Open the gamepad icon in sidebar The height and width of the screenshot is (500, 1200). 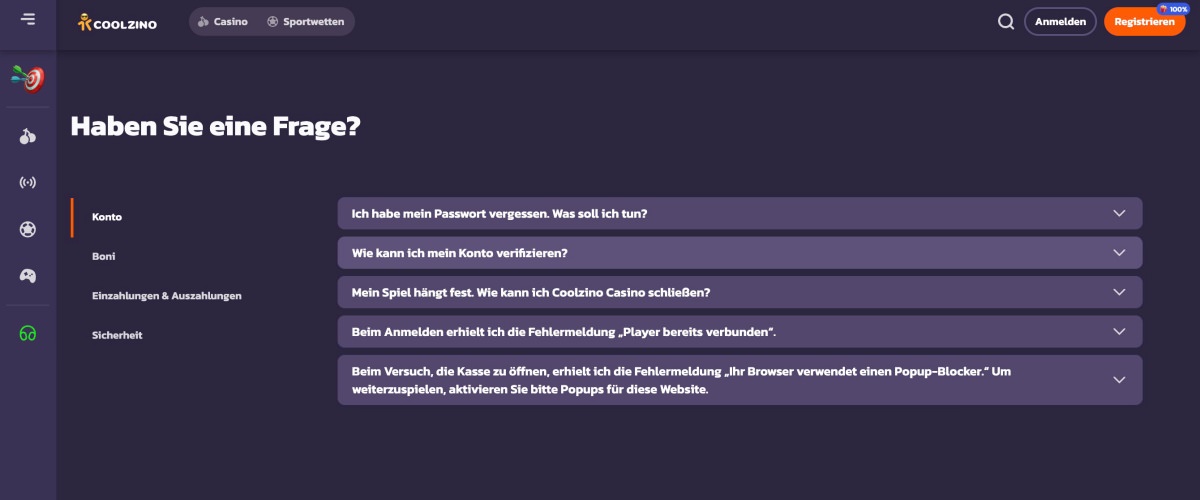[28, 276]
